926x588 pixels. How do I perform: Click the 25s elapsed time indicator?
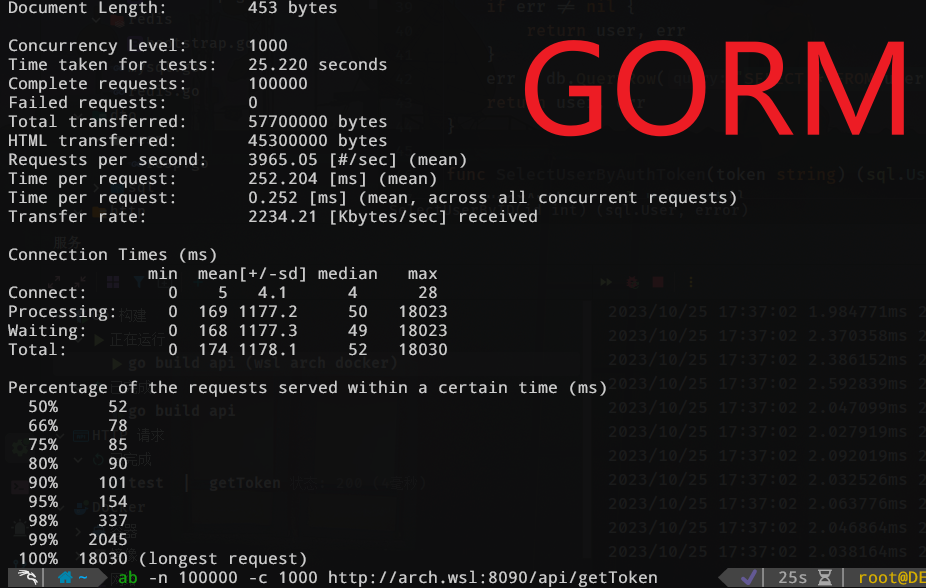pyautogui.click(x=793, y=577)
